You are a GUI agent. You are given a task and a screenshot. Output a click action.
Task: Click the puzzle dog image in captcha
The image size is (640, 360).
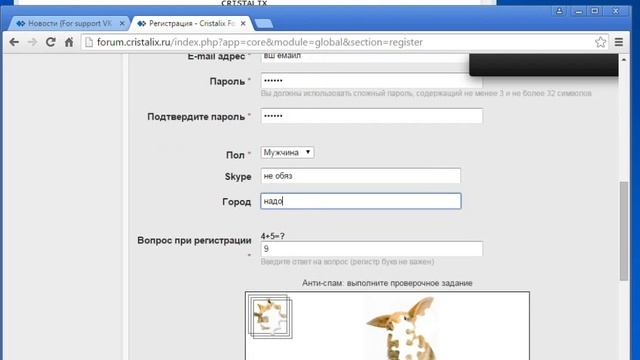pyautogui.click(x=402, y=328)
